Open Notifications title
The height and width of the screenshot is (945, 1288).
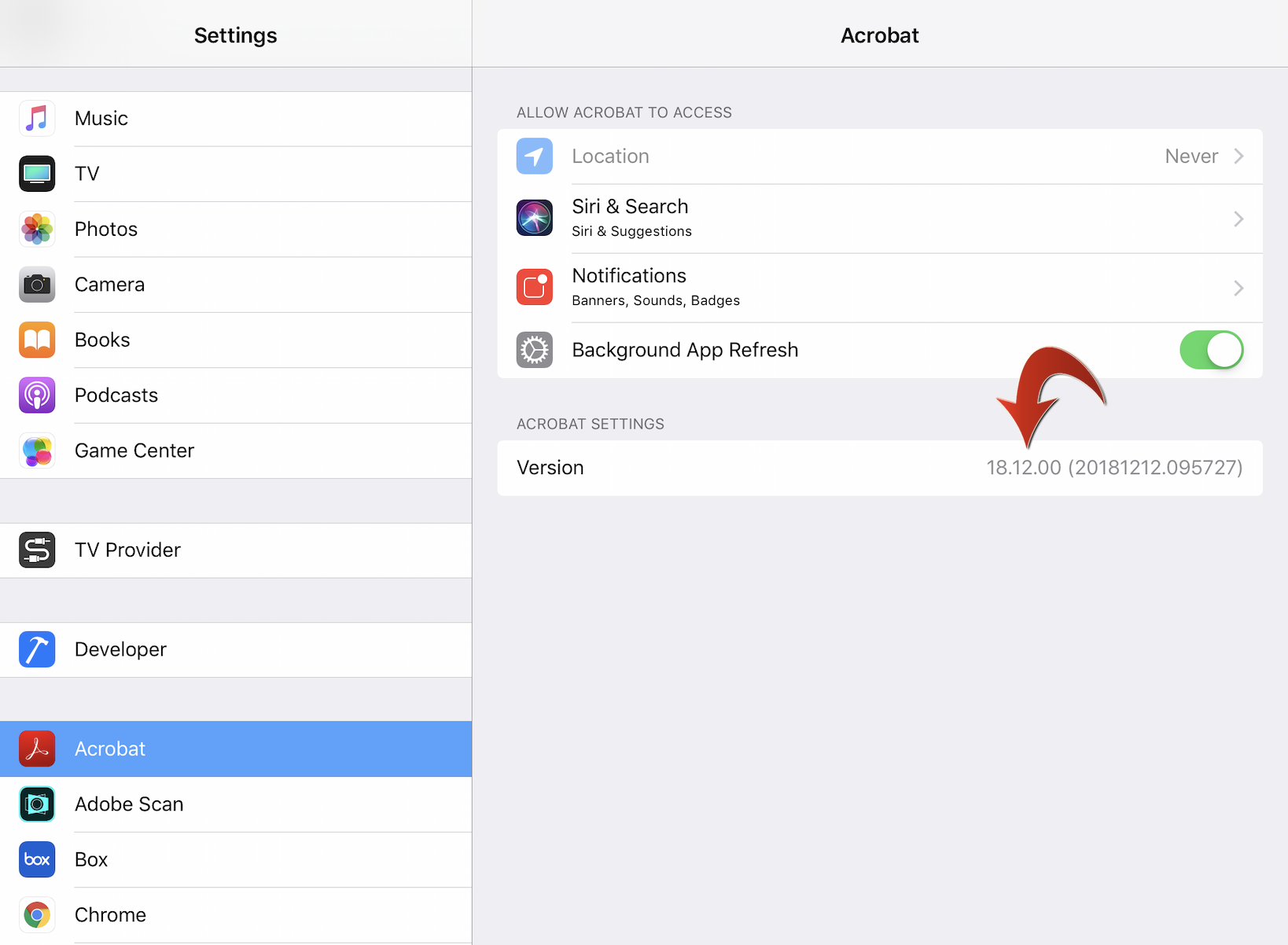tap(629, 276)
